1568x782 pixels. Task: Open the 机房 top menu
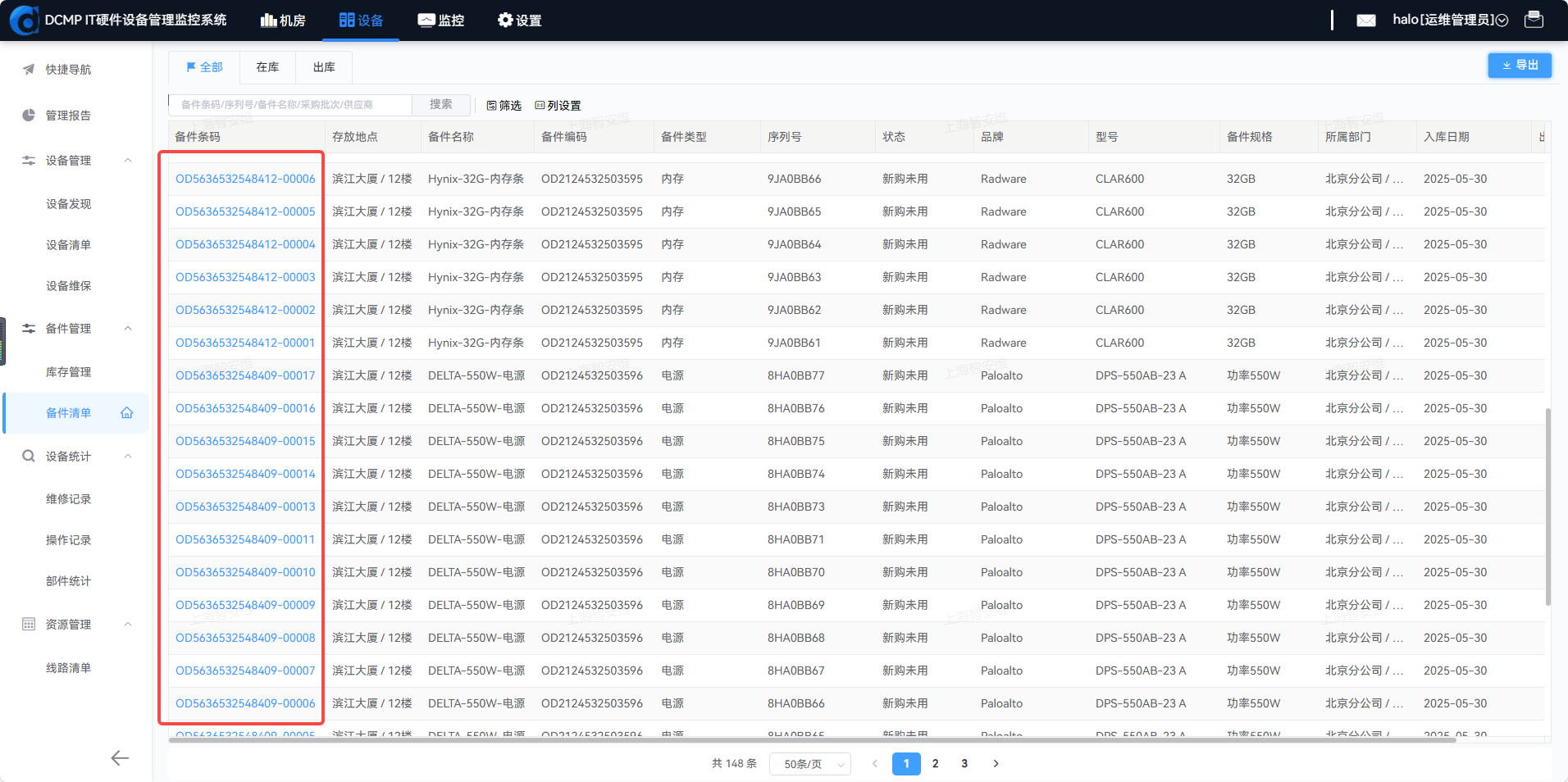click(x=283, y=20)
